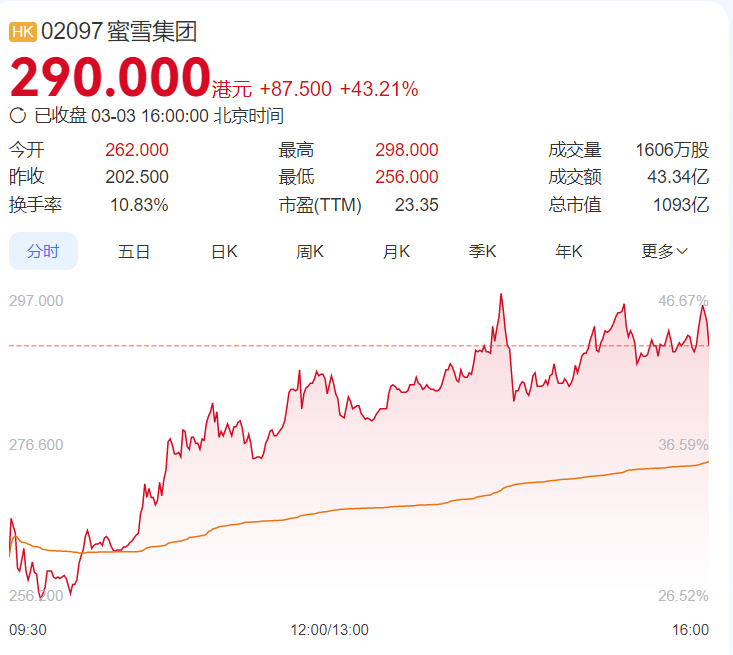Select the 分时 intraday chart tab
Viewport: 733px width, 655px height.
[x=43, y=252]
